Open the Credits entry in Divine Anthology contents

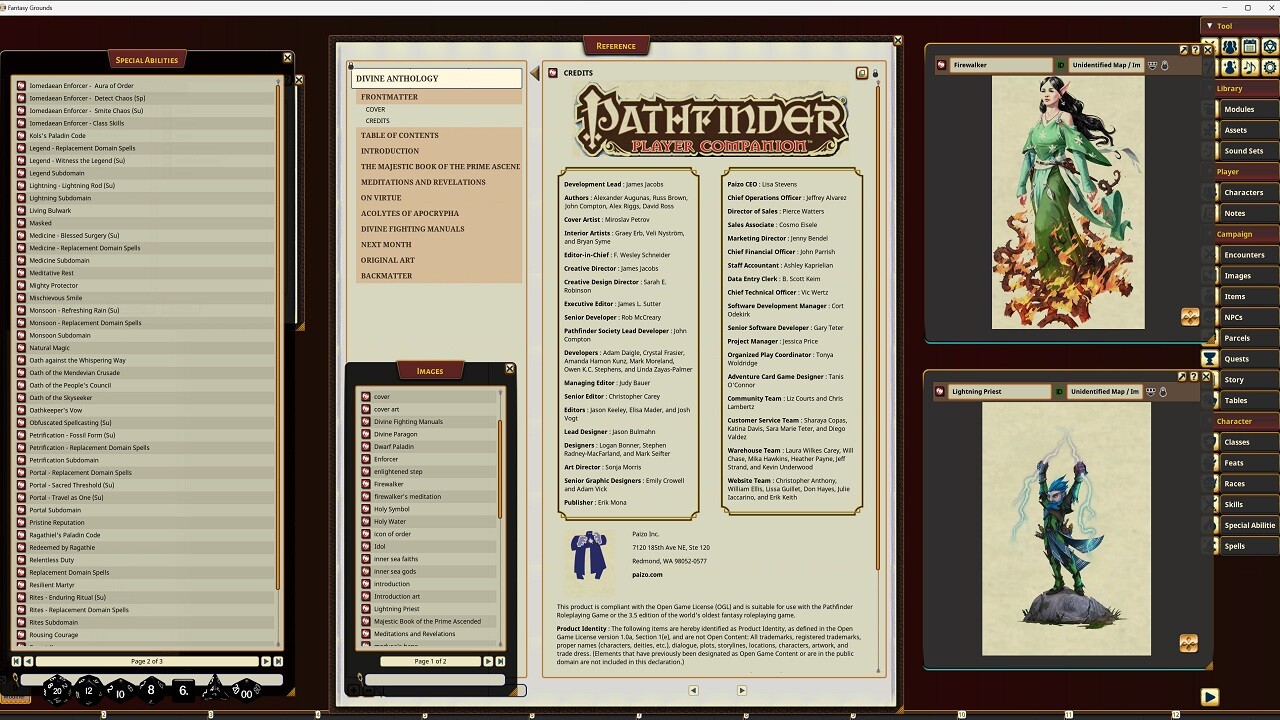[377, 120]
